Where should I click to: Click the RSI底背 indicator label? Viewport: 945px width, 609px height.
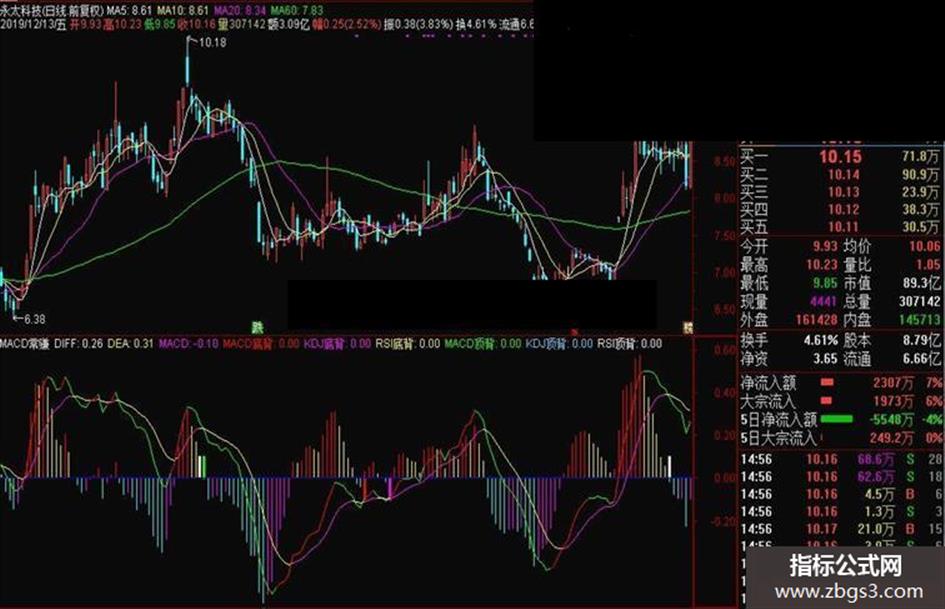tap(408, 344)
